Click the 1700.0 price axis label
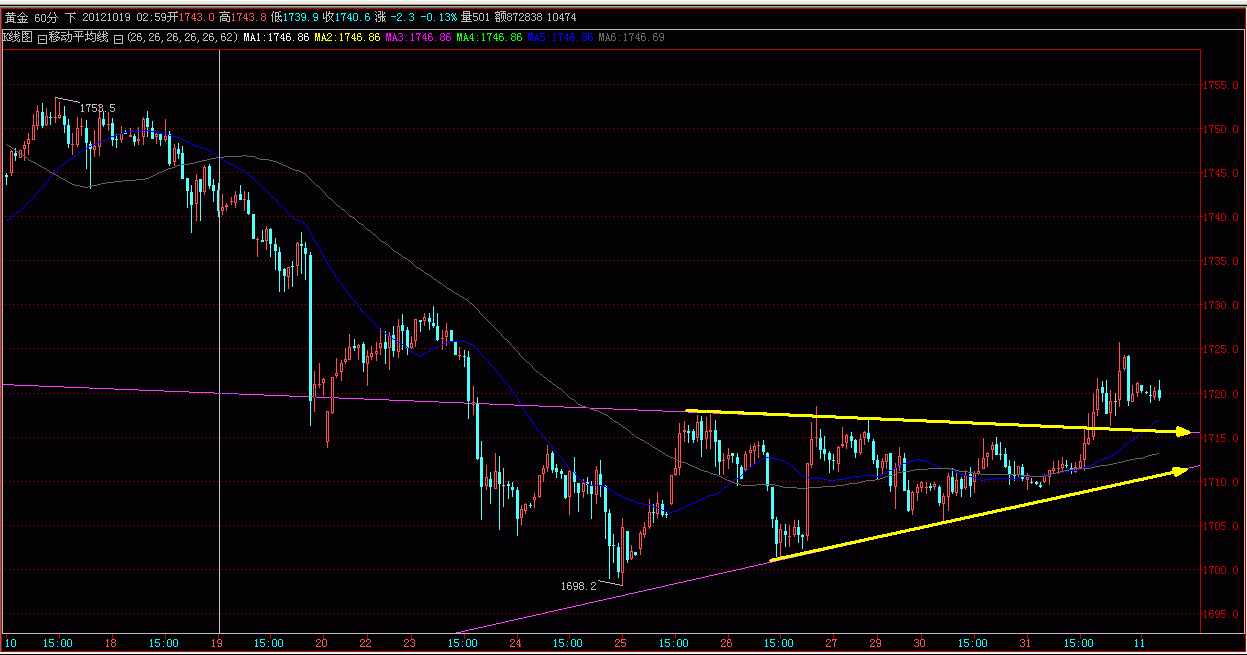Image resolution: width=1247 pixels, height=655 pixels. tap(1220, 570)
